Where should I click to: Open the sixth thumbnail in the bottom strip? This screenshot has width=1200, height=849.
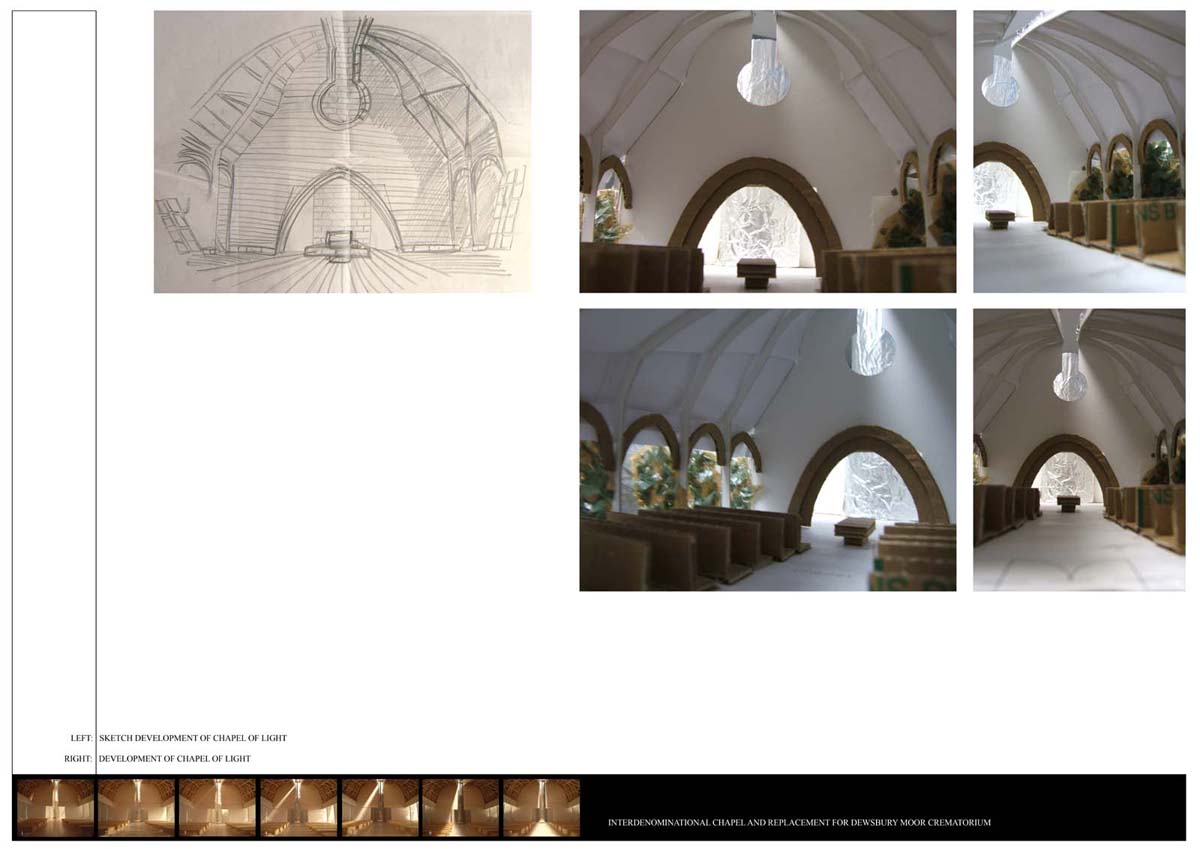click(460, 807)
